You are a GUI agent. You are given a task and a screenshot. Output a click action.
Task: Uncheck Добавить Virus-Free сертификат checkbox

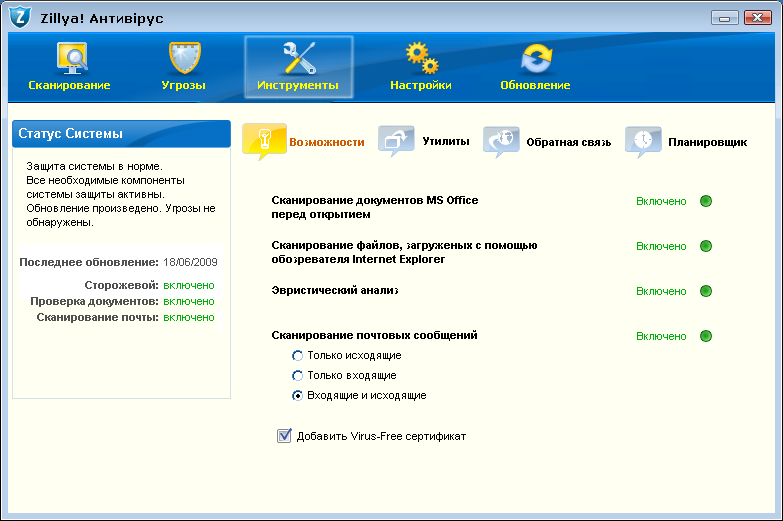(x=284, y=436)
